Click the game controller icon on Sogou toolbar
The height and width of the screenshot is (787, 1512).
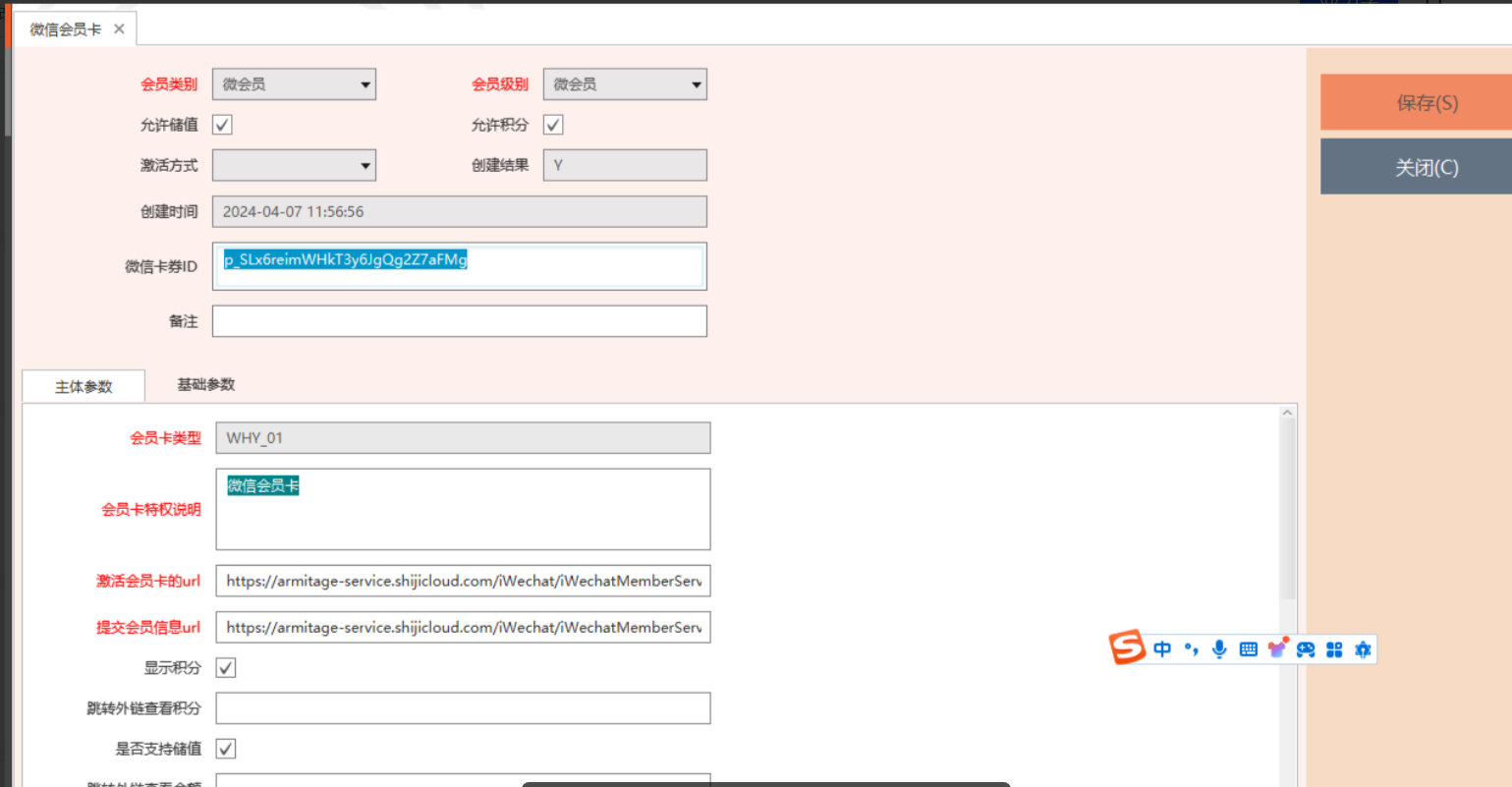(x=1306, y=649)
